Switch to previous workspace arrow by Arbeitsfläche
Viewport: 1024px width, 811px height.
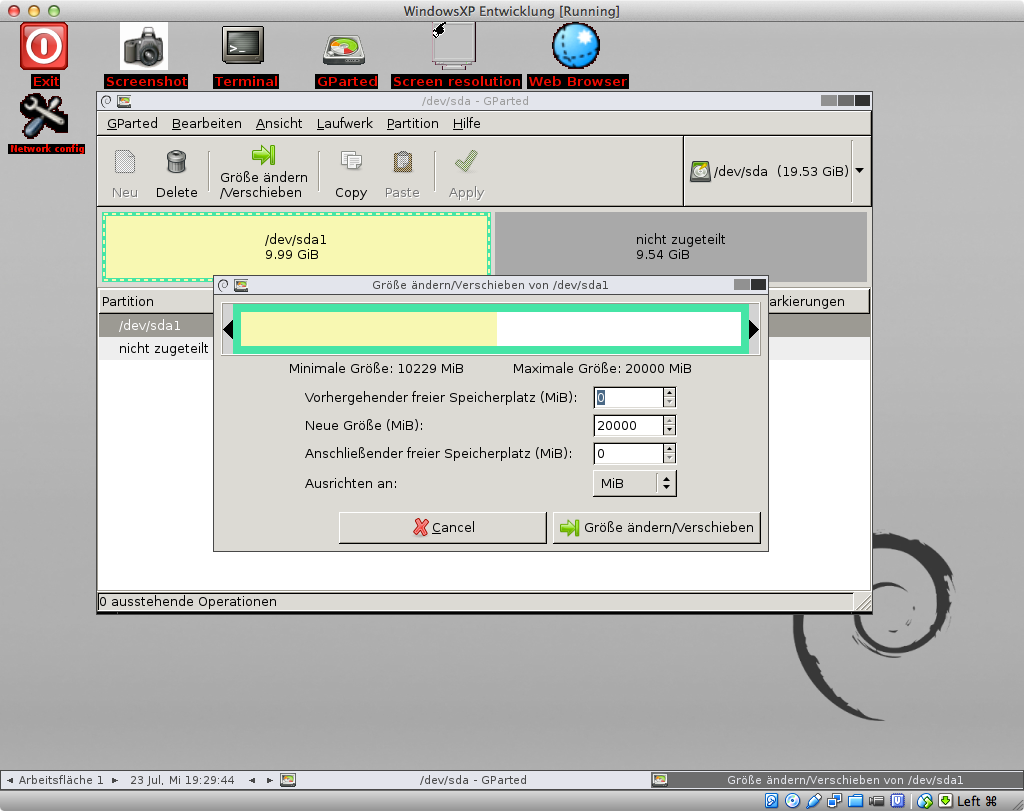pos(10,780)
